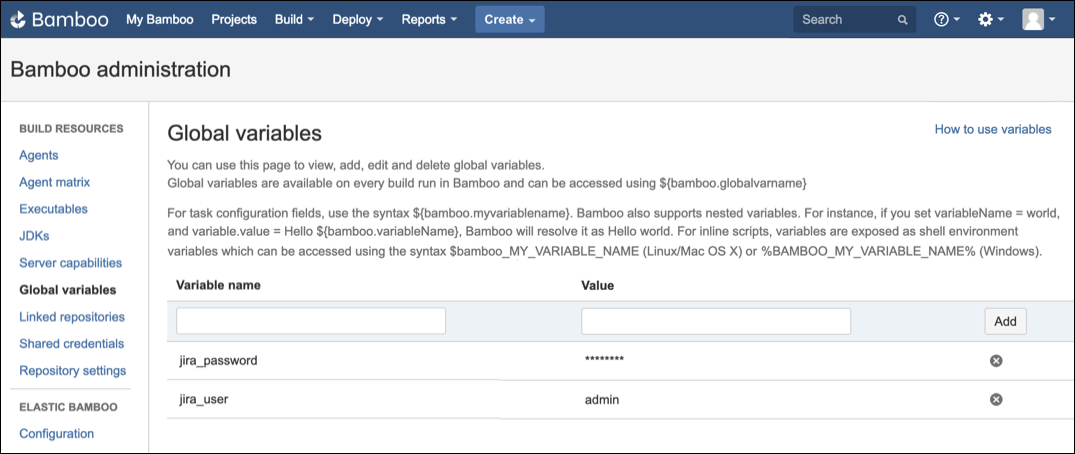The image size is (1075, 454).
Task: Focus the Value input field
Action: 715,321
